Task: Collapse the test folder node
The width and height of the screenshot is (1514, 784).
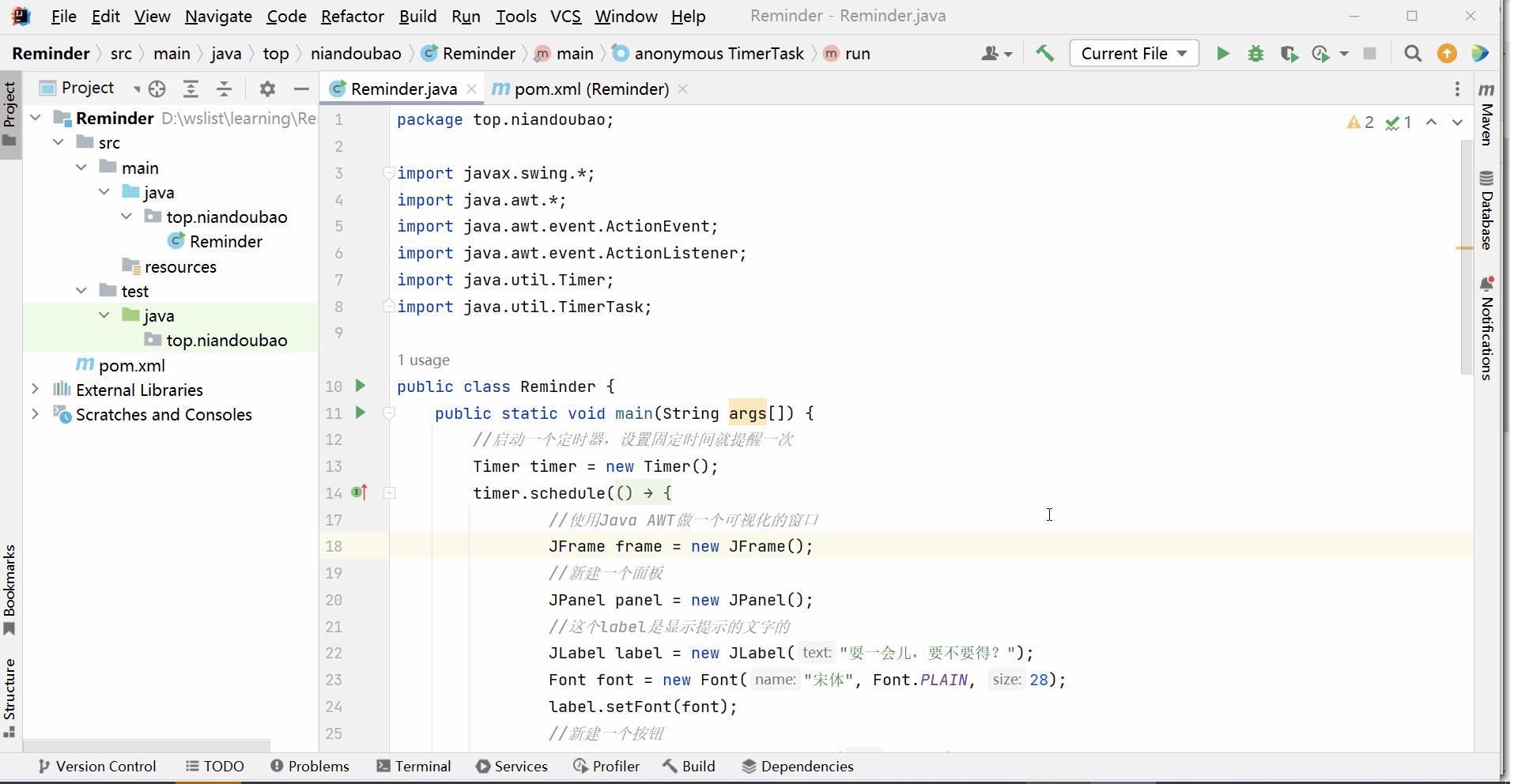Action: [x=81, y=291]
